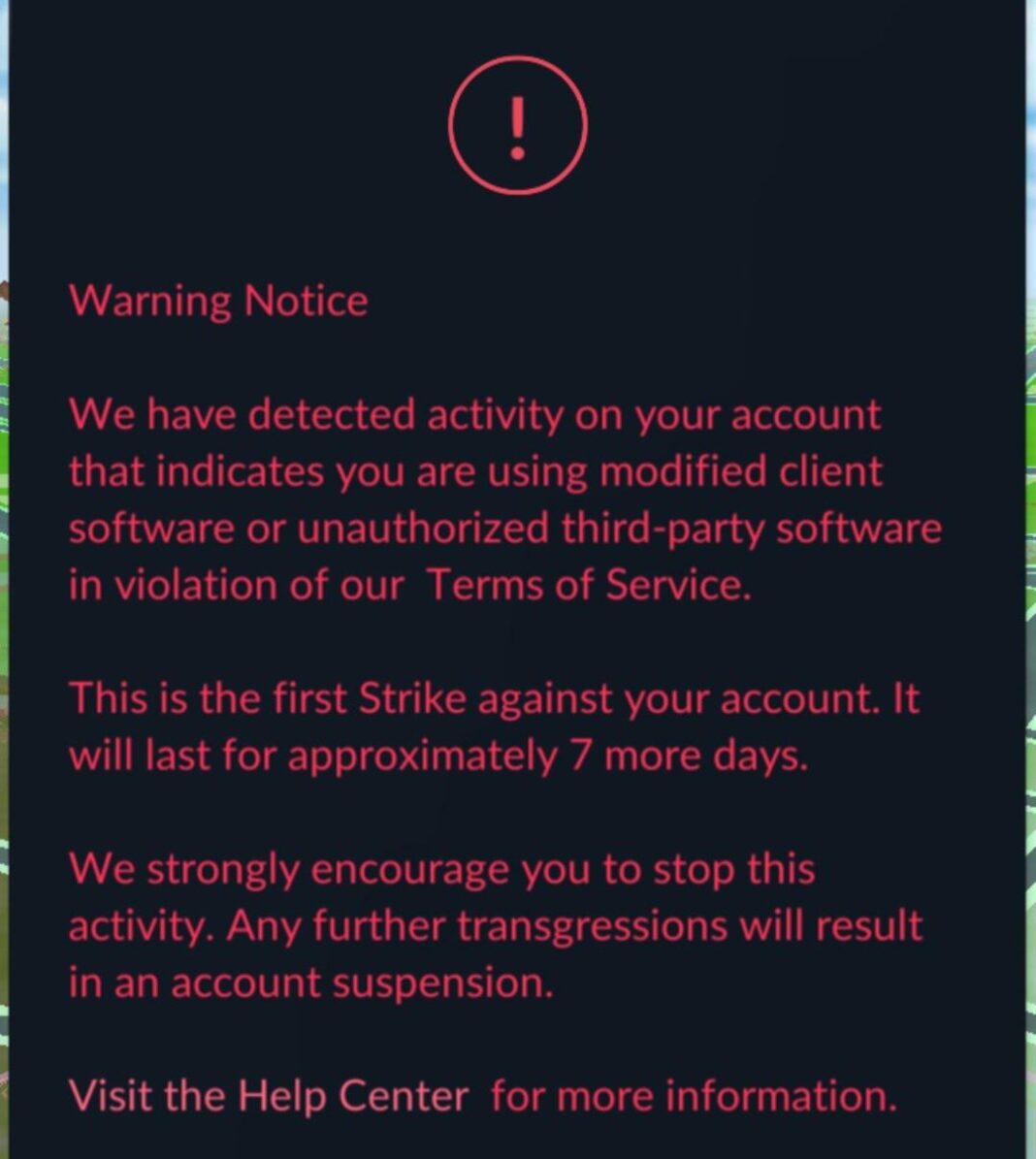Image resolution: width=1036 pixels, height=1159 pixels.
Task: Click the words "for more information"
Action: [693, 1096]
